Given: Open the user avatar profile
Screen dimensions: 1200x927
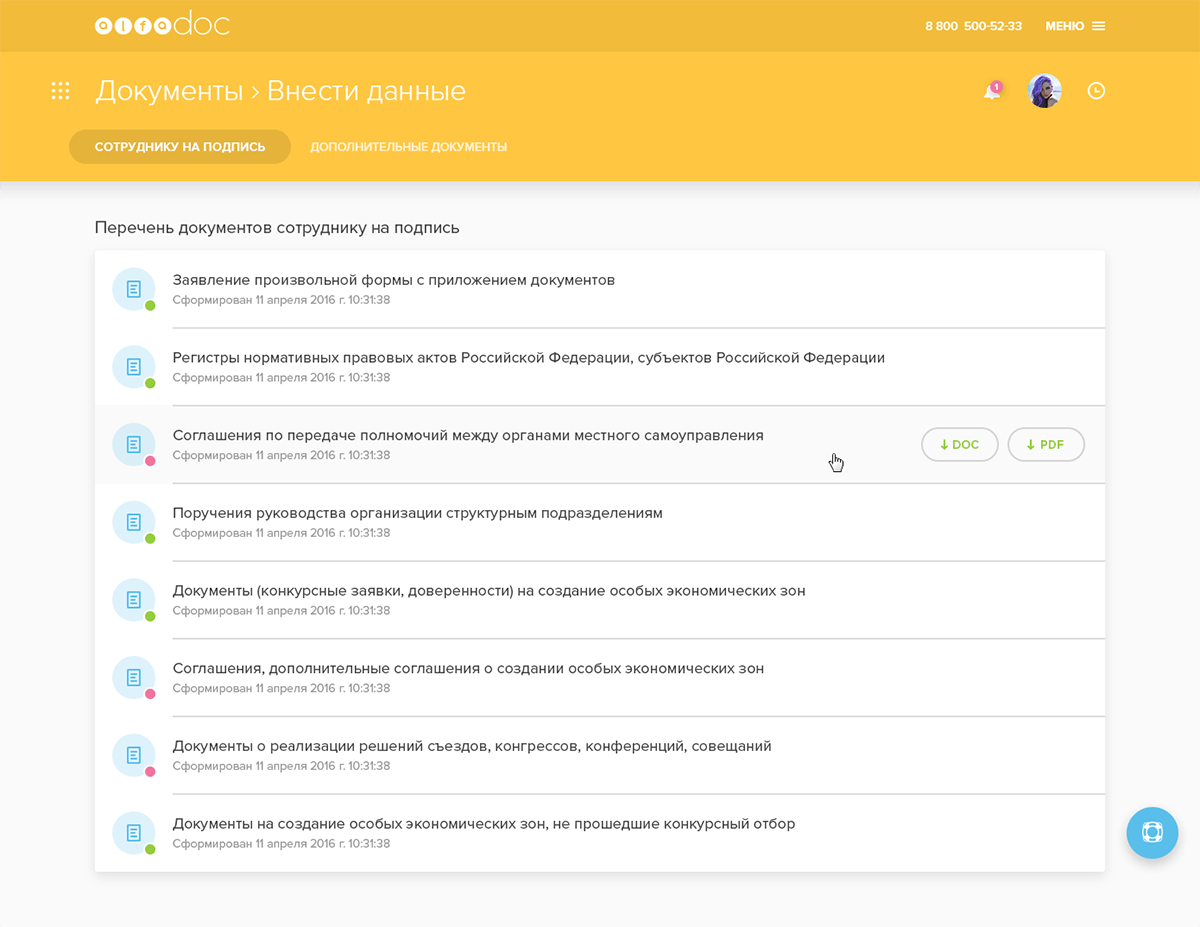Looking at the screenshot, I should 1044,91.
